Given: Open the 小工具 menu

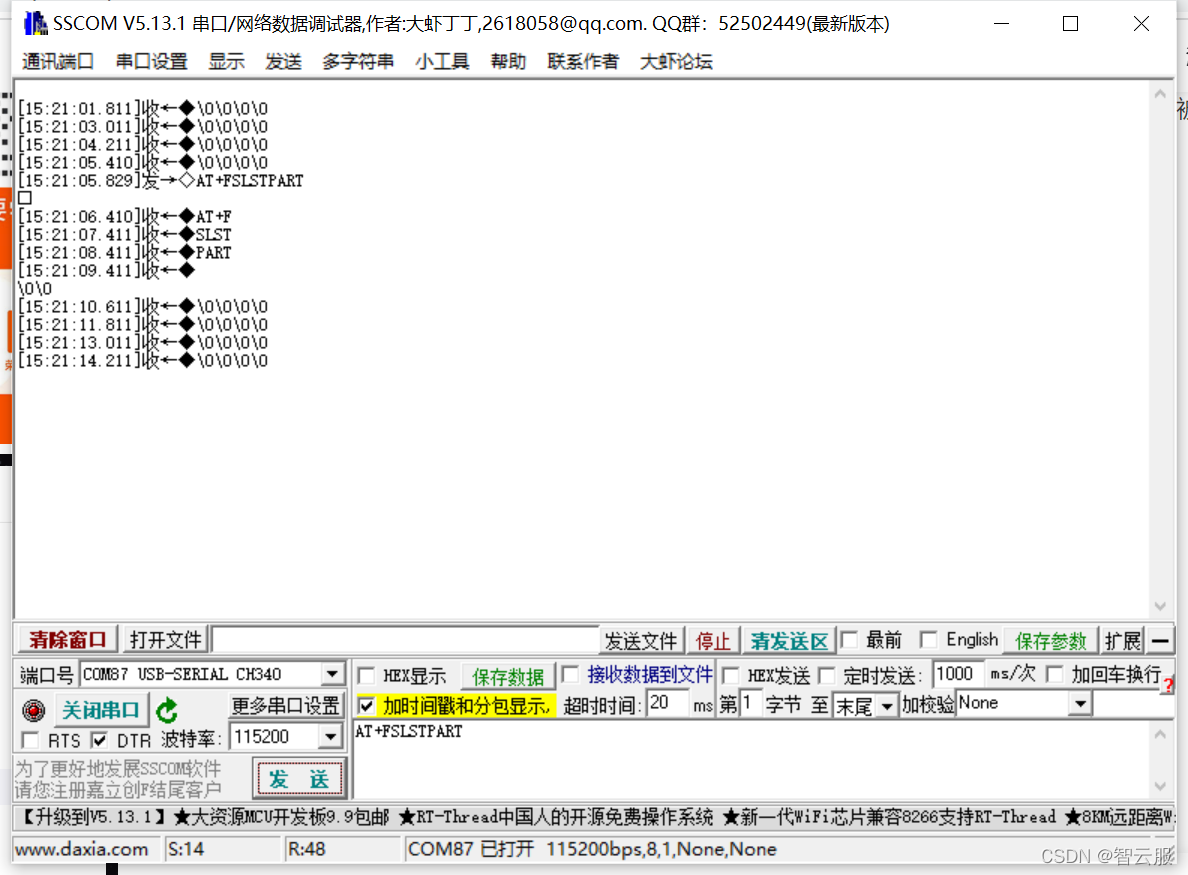Looking at the screenshot, I should 442,61.
